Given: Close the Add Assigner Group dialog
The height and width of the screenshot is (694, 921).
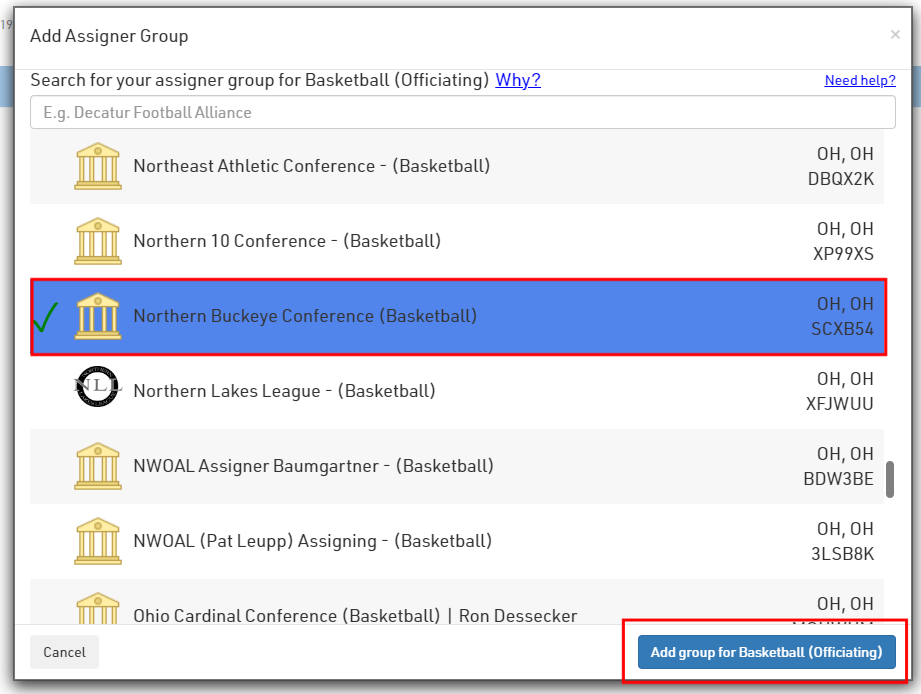Looking at the screenshot, I should (x=894, y=35).
